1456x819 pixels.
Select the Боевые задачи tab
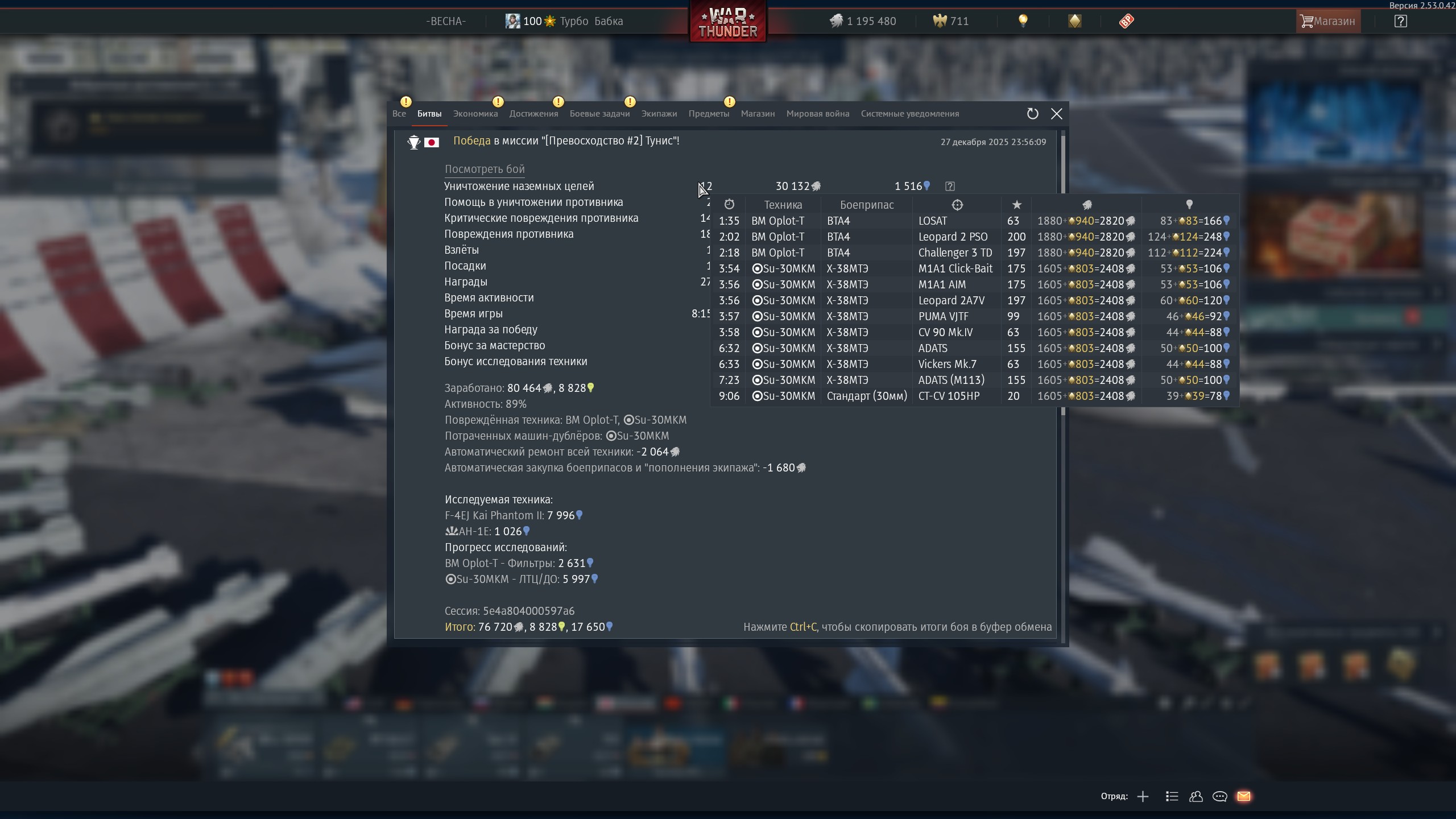(599, 114)
